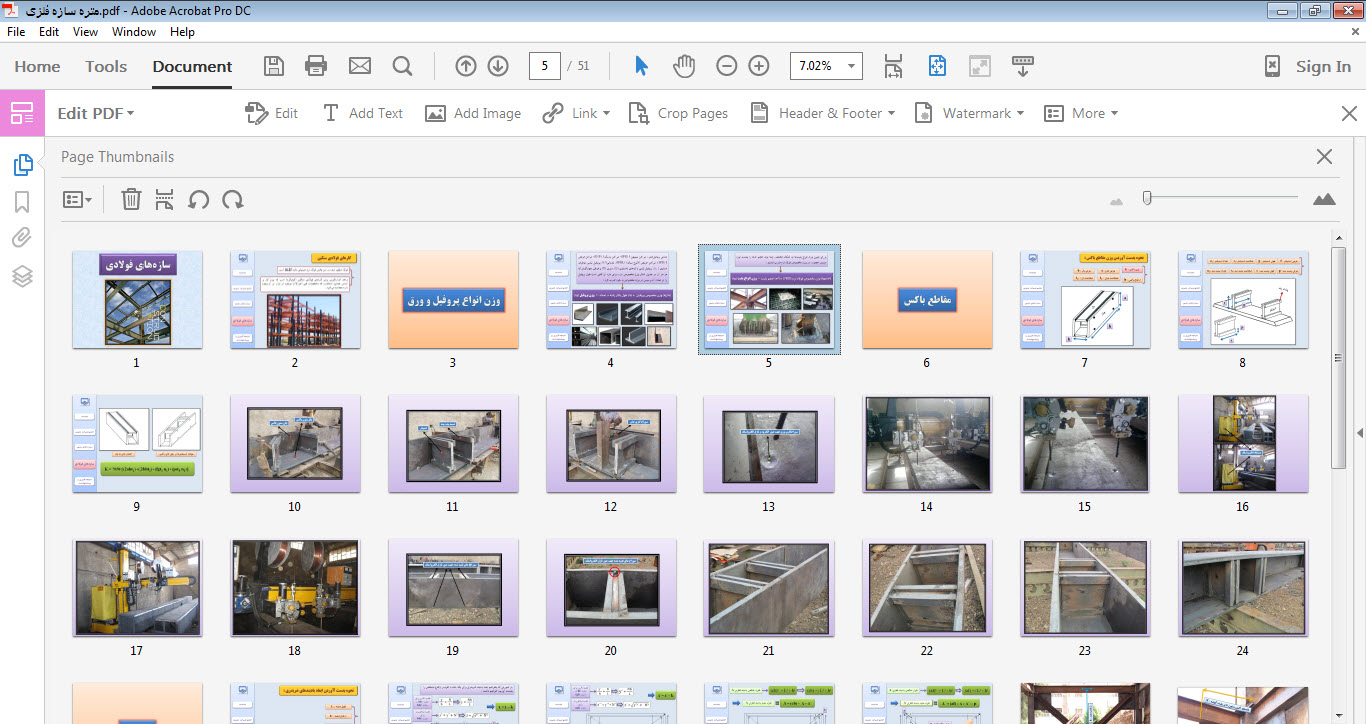The image size is (1366, 724).
Task: Click the Rotate clockwise icon
Action: 233,199
